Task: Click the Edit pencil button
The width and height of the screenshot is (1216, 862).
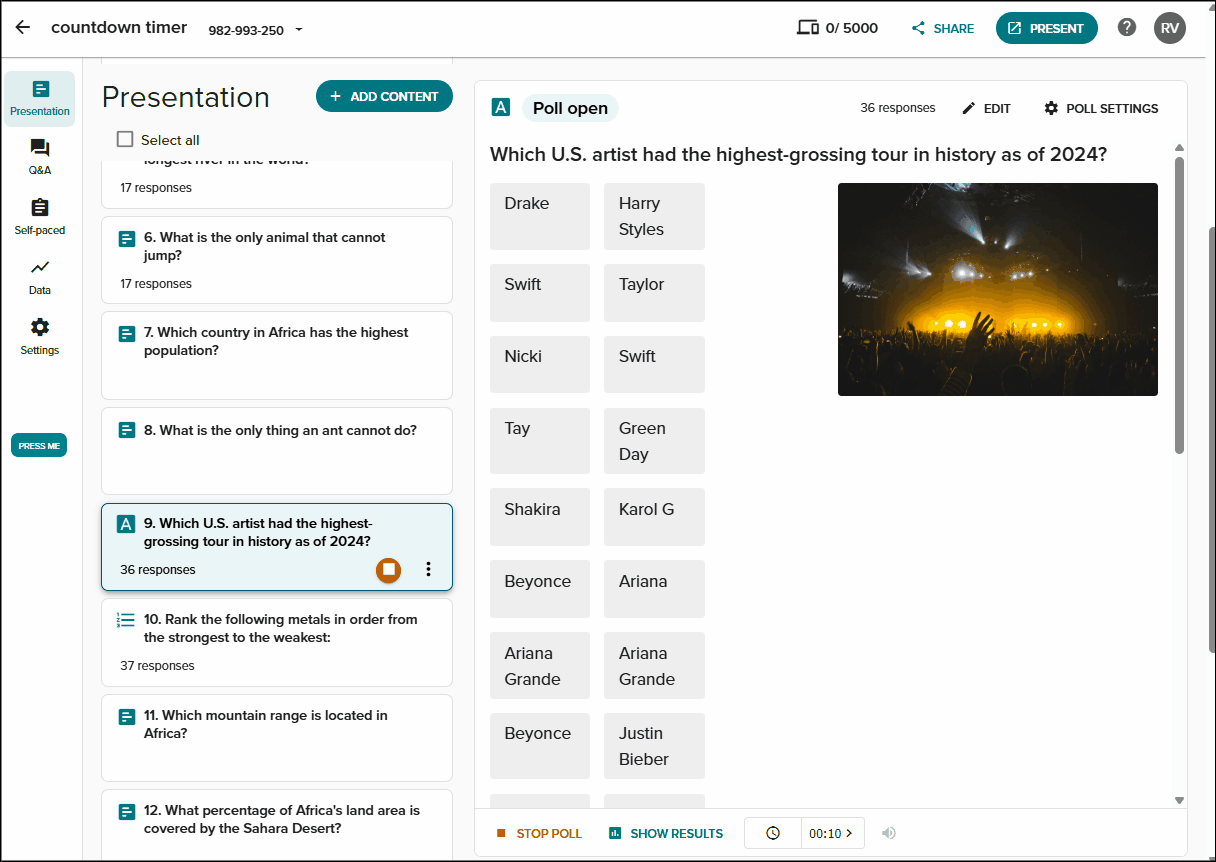Action: [x=987, y=108]
